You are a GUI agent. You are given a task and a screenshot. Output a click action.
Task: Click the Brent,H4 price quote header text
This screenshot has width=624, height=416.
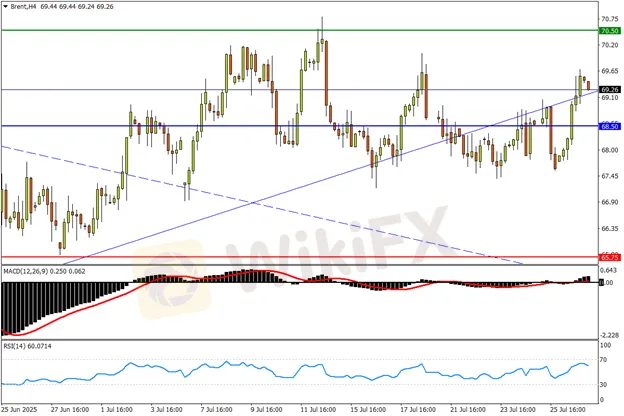(62, 7)
